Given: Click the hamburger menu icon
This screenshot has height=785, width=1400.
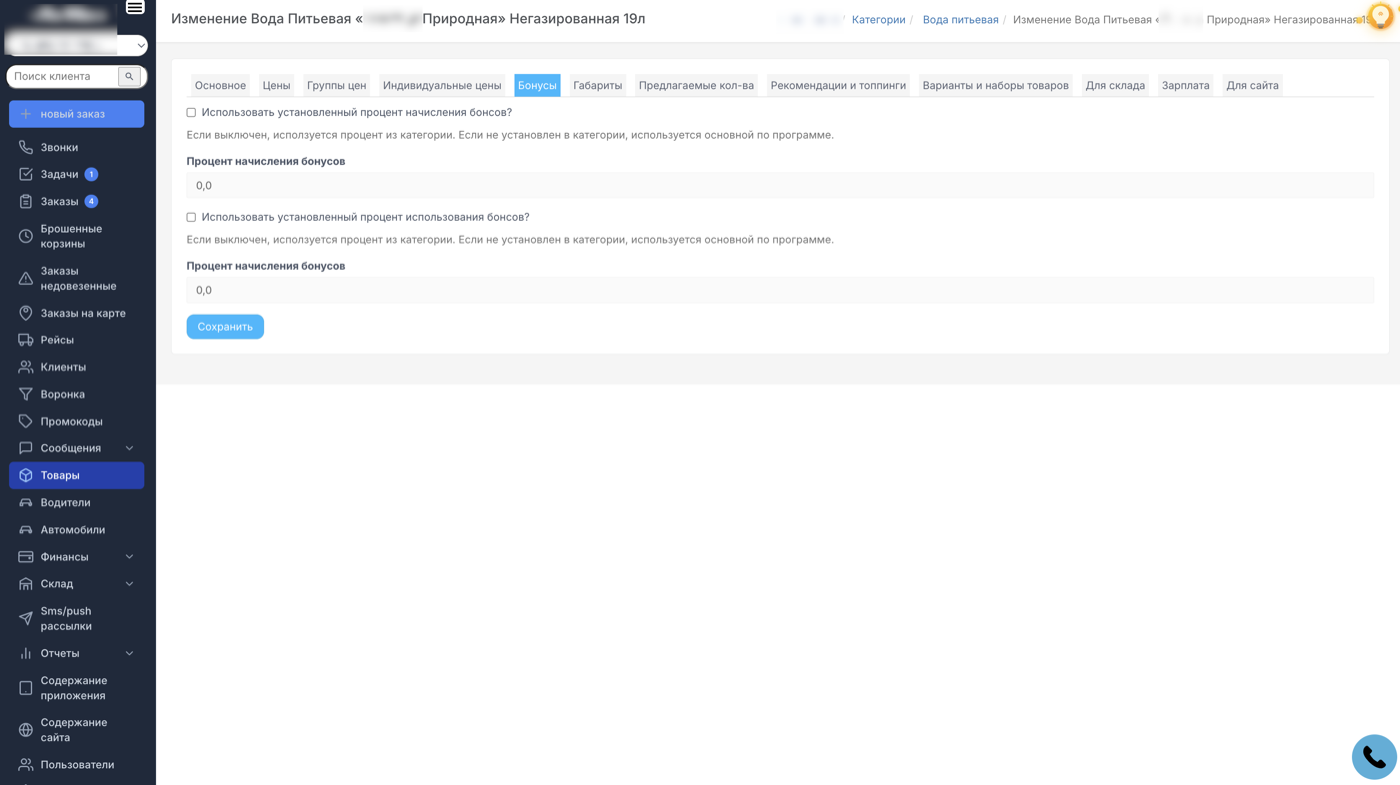Looking at the screenshot, I should coord(135,8).
